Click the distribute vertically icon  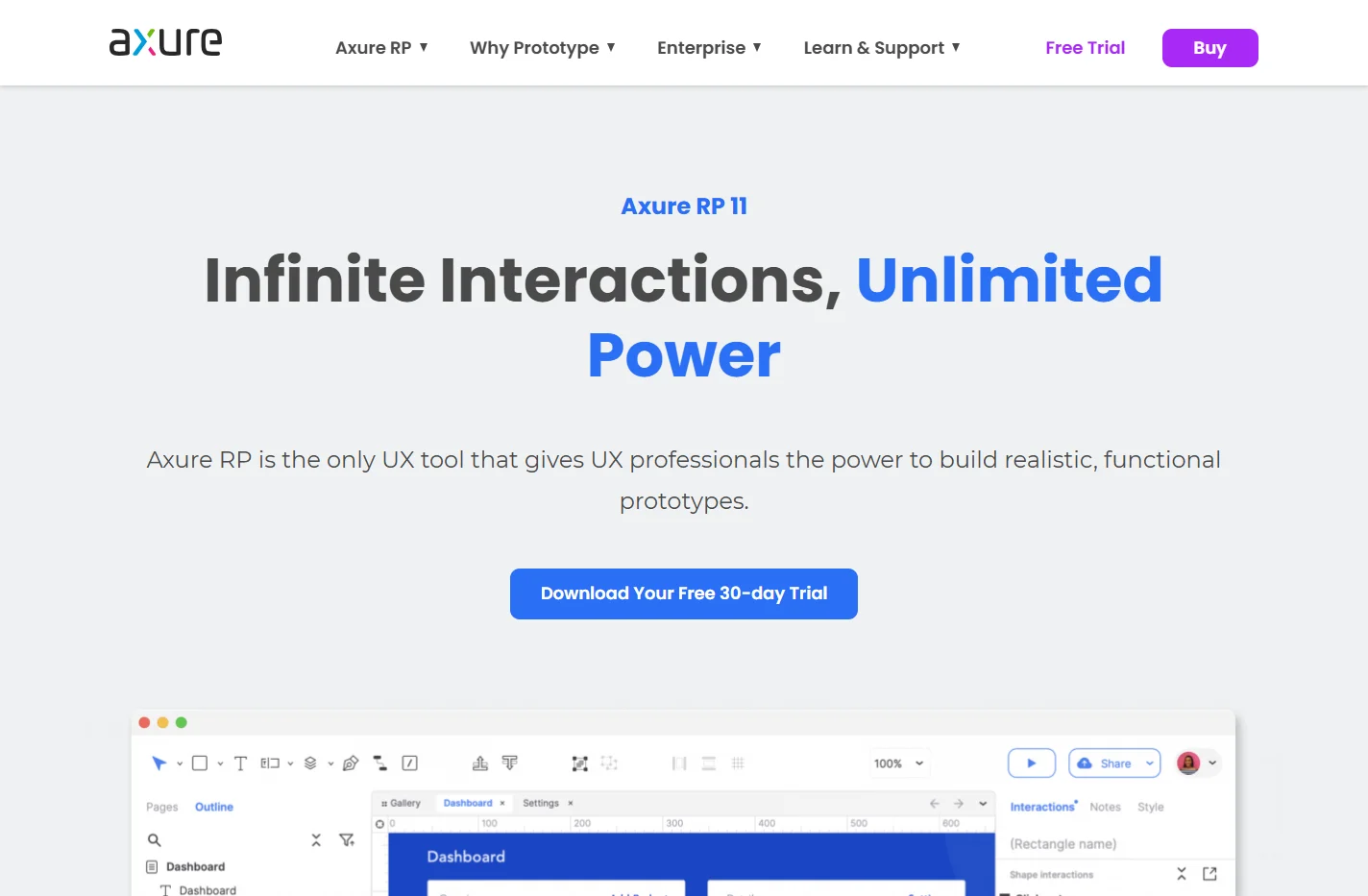point(709,763)
